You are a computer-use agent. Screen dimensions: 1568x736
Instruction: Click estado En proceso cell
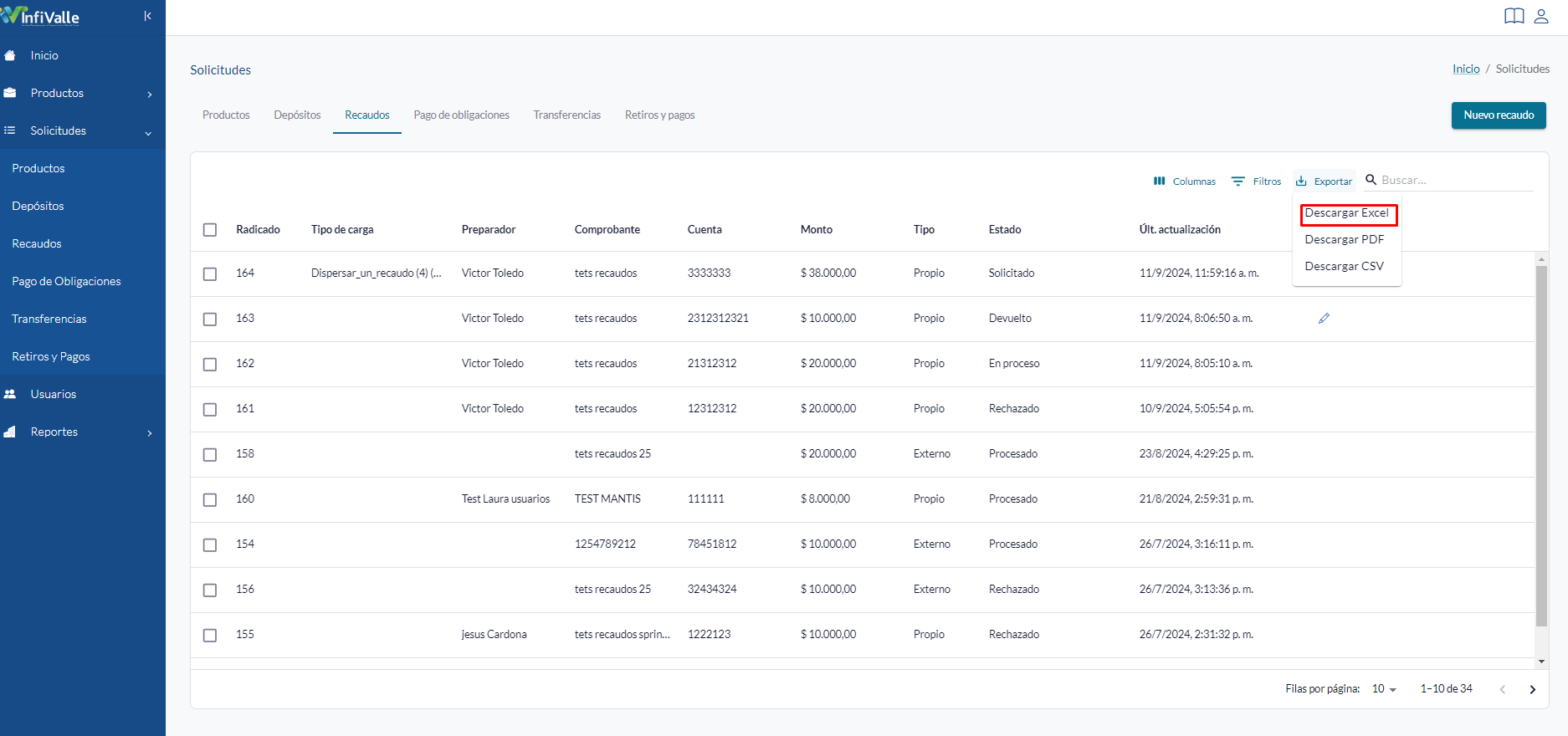[x=1014, y=363]
